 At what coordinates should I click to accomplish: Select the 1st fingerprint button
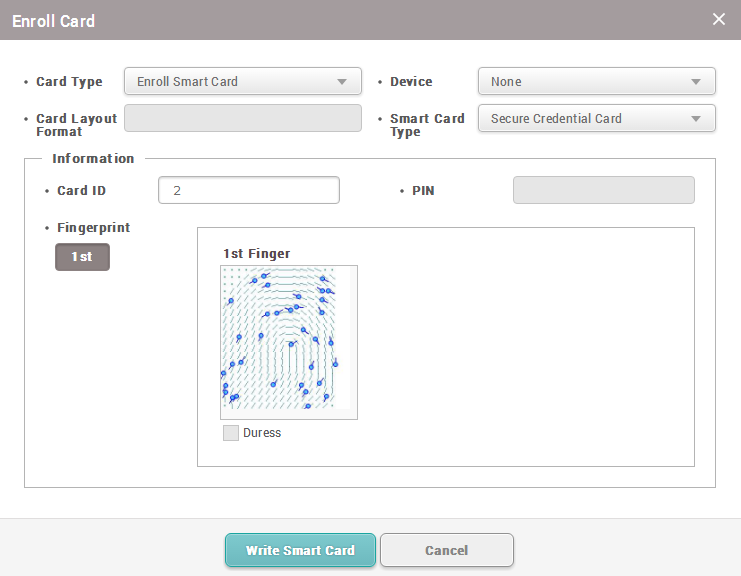pyautogui.click(x=82, y=257)
